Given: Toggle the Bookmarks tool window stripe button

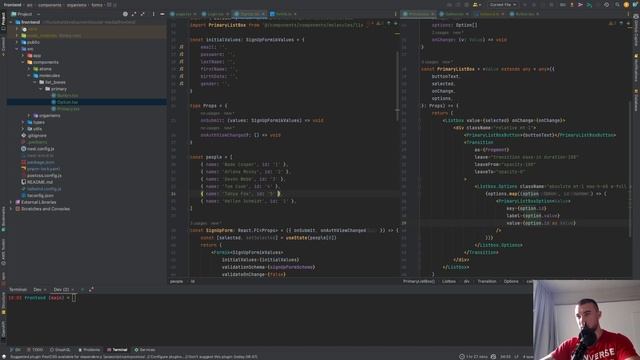Looking at the screenshot, I should [3, 219].
